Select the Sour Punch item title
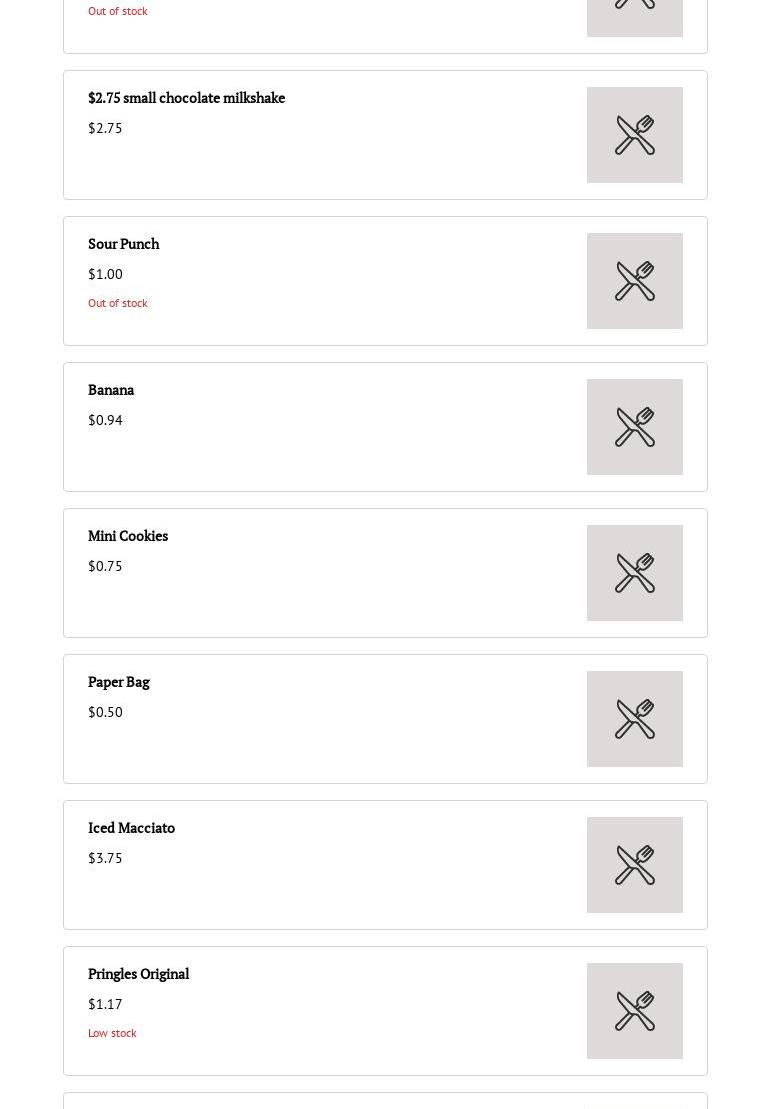 (x=123, y=244)
